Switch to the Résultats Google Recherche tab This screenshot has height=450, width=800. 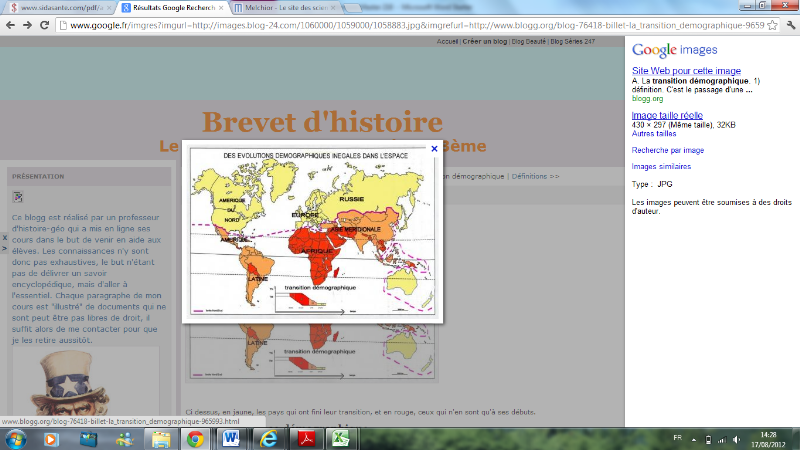coord(173,6)
